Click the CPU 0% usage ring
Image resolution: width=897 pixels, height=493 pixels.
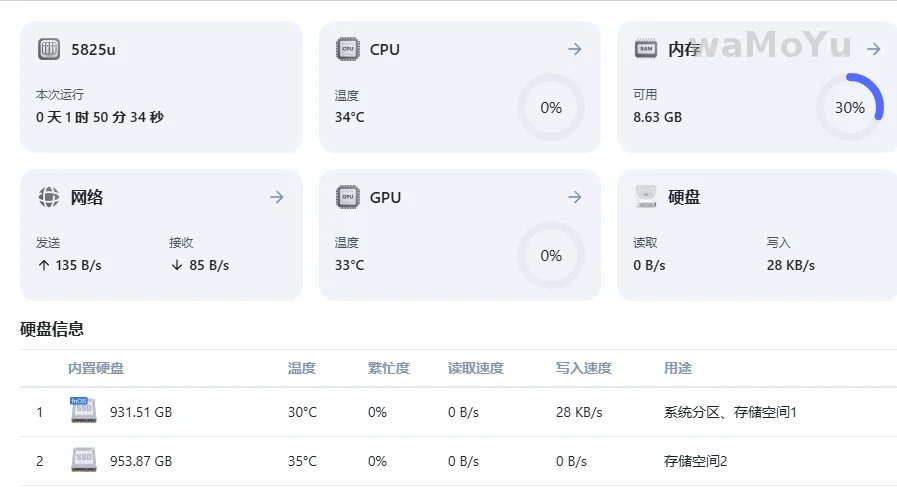pyautogui.click(x=551, y=107)
